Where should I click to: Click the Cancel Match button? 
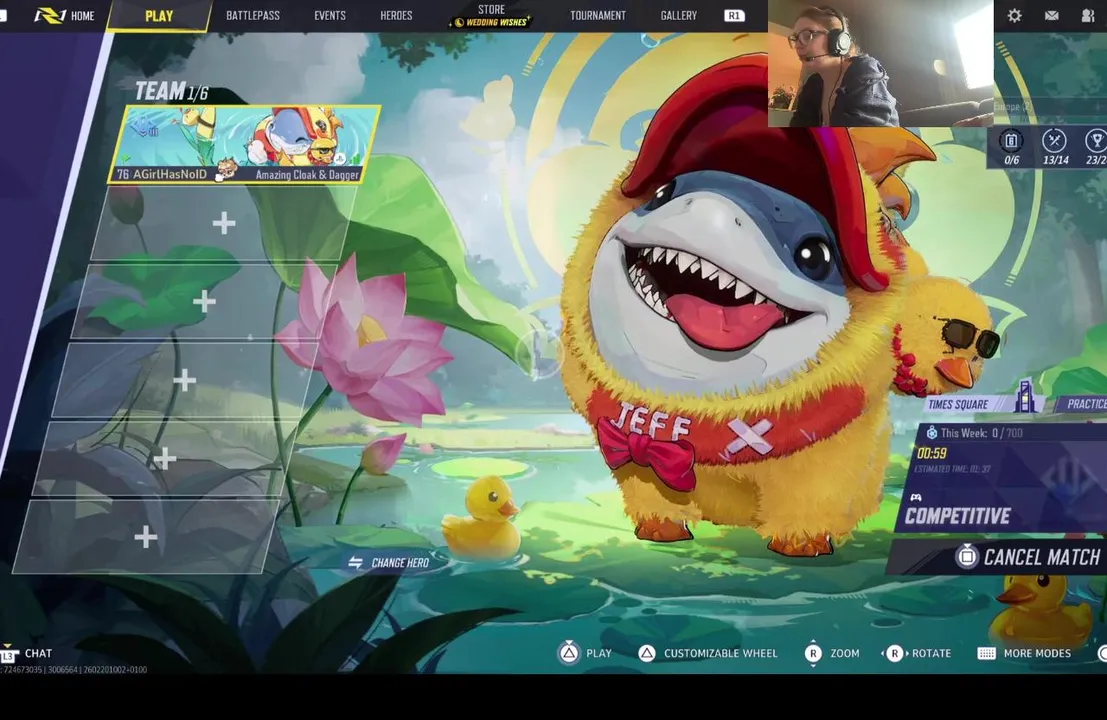tap(997, 557)
